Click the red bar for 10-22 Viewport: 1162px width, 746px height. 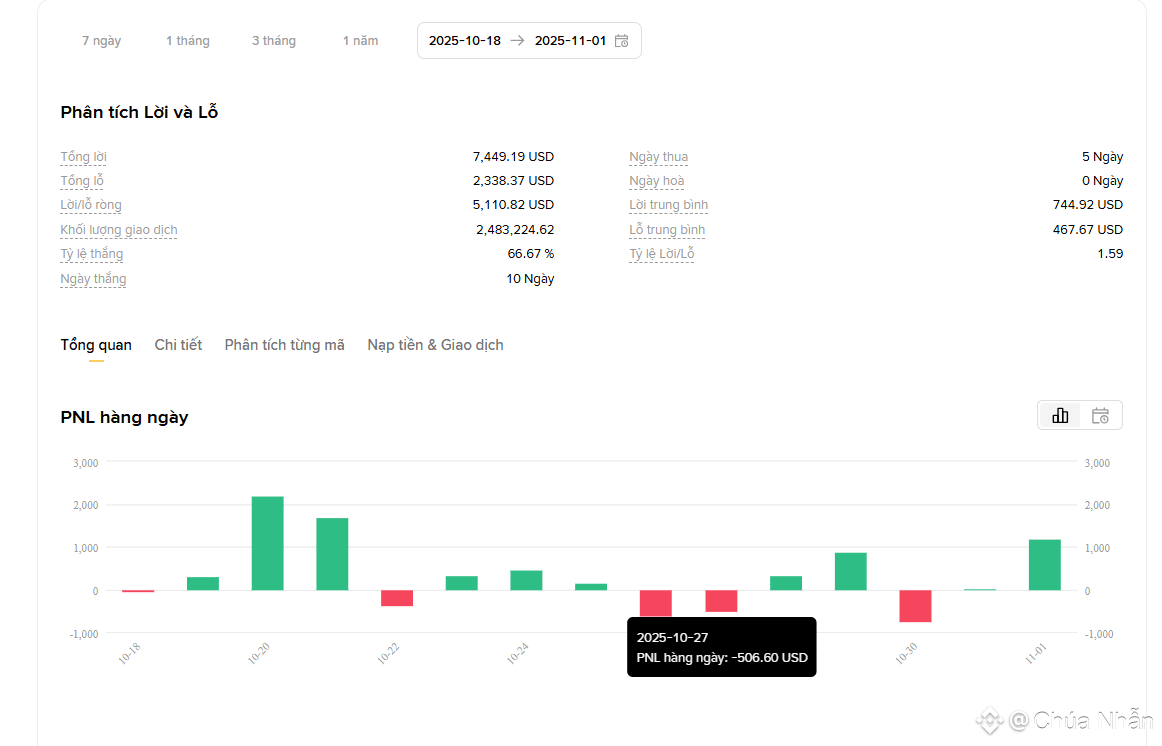397,598
